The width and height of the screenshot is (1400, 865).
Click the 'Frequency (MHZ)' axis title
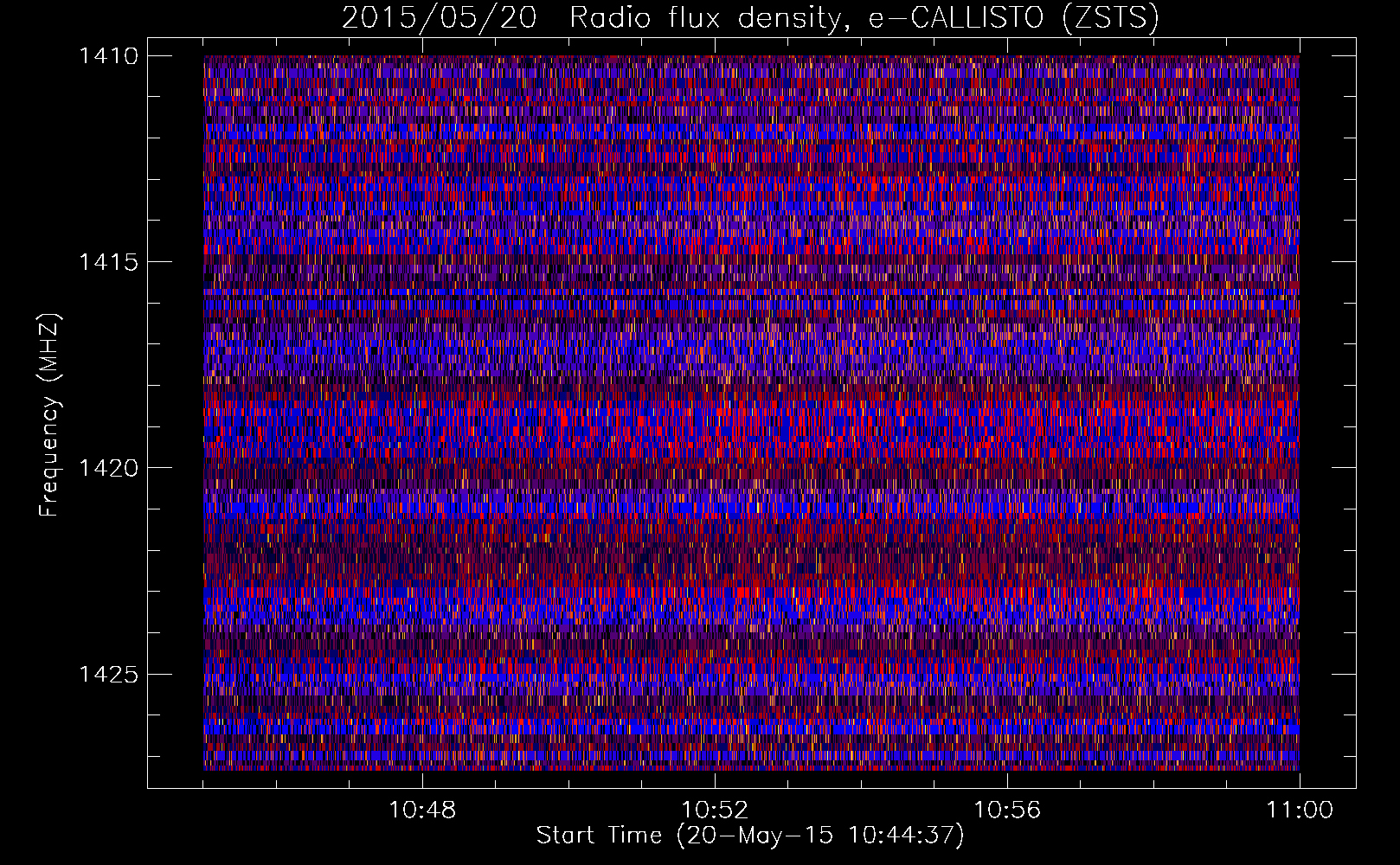[x=49, y=415]
